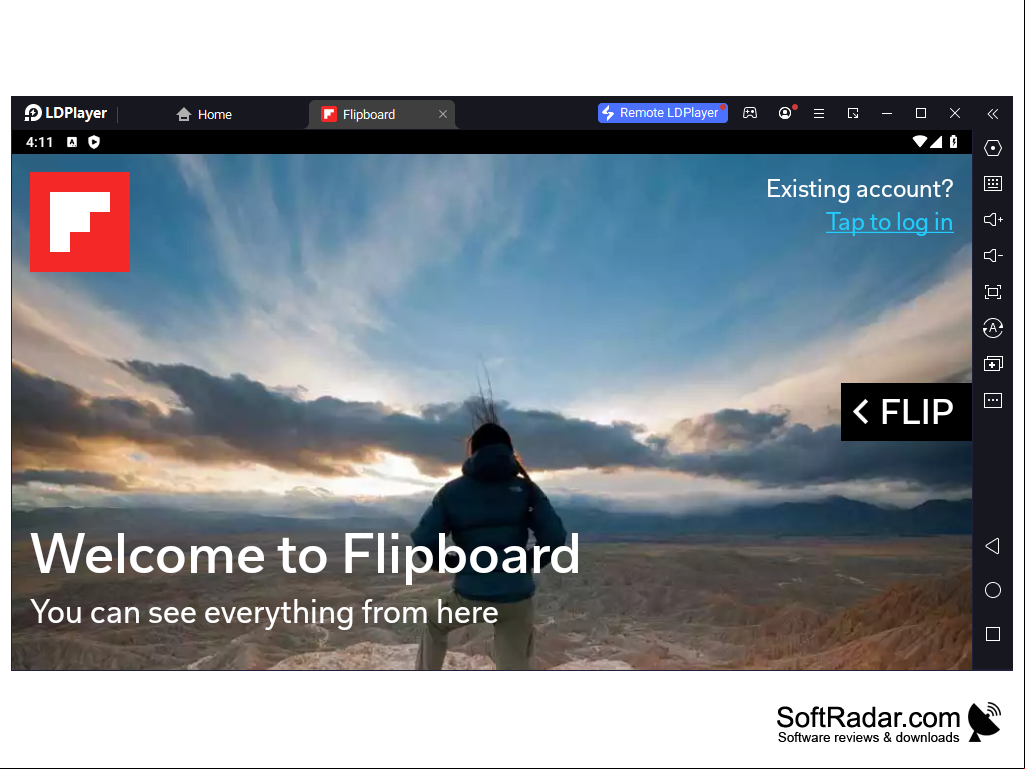1025x769 pixels.
Task: Tap the 'Tap to log in' link
Action: point(889,222)
